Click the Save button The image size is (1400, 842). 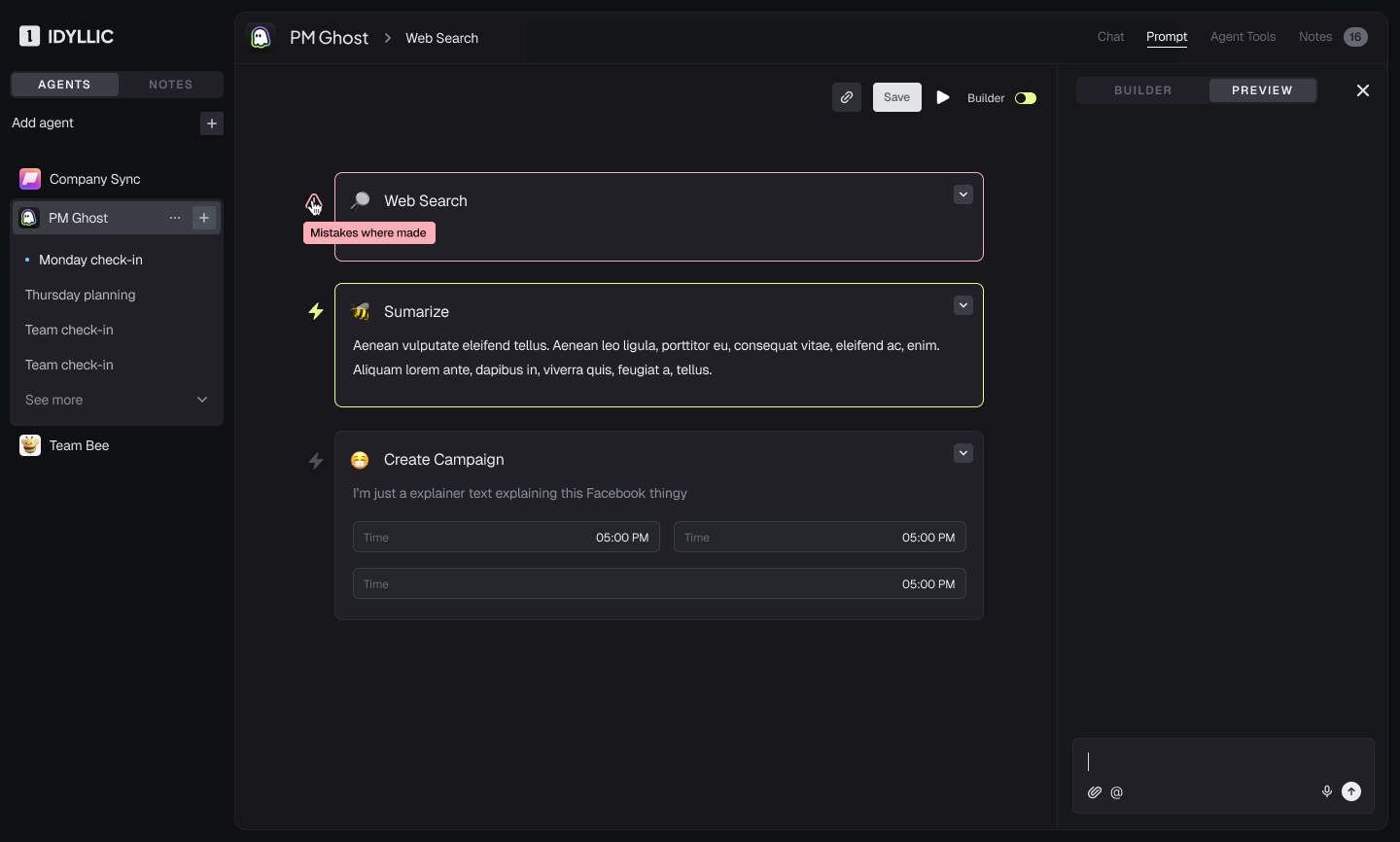click(x=897, y=97)
